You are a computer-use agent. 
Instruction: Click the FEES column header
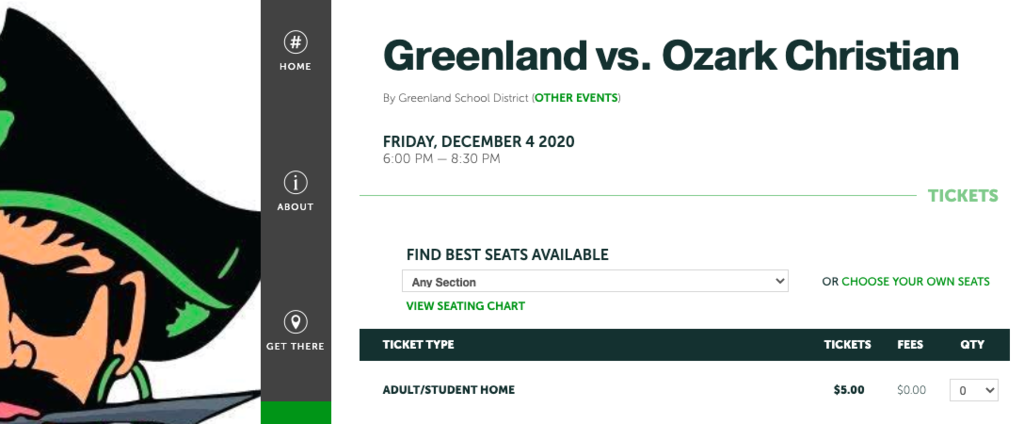[910, 344]
